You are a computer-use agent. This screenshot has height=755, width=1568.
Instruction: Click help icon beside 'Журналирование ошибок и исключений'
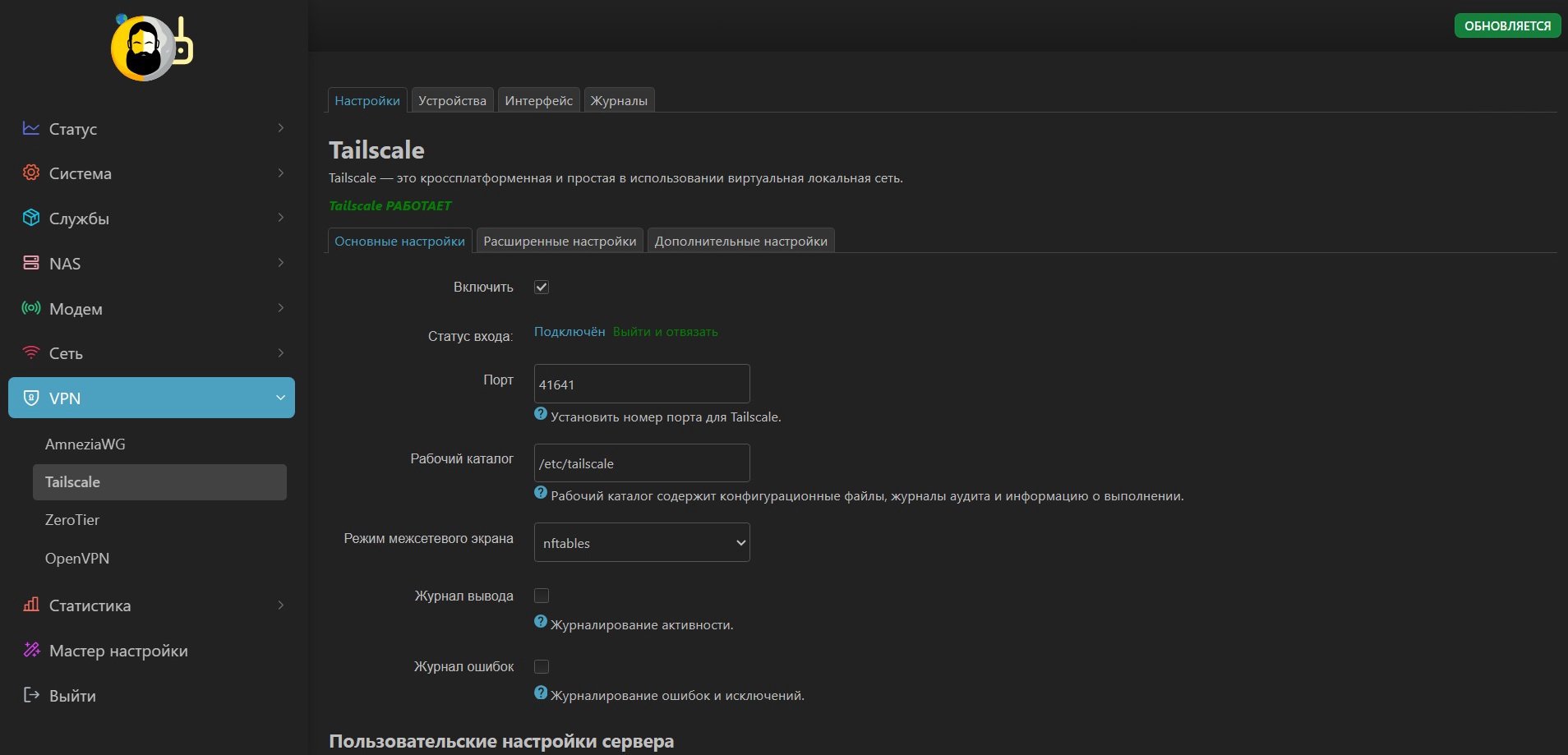coord(541,693)
